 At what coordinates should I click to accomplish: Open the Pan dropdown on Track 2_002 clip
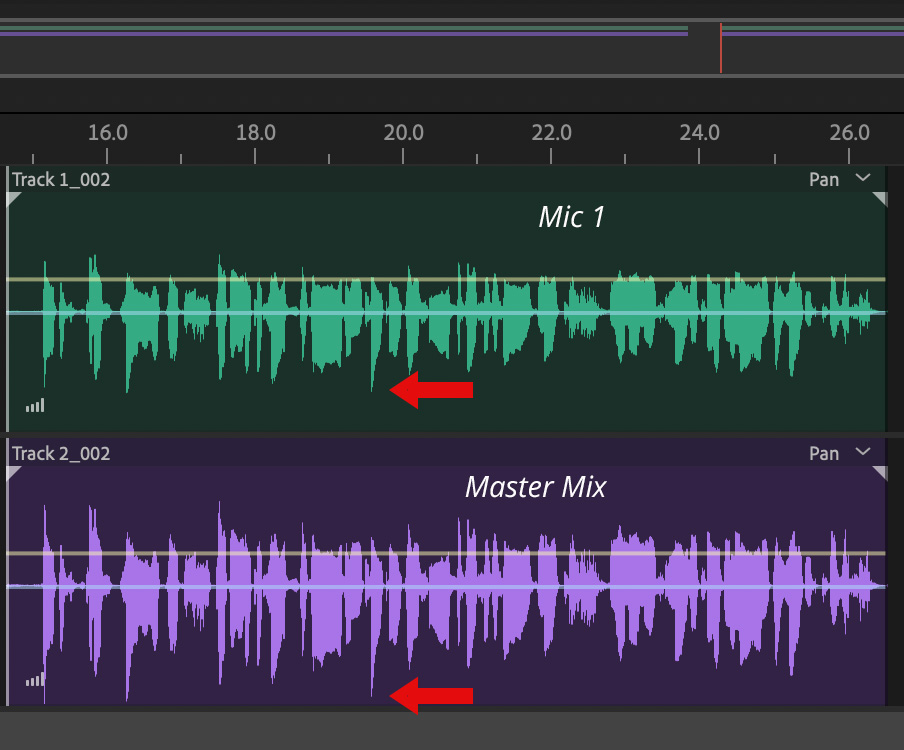[x=862, y=452]
